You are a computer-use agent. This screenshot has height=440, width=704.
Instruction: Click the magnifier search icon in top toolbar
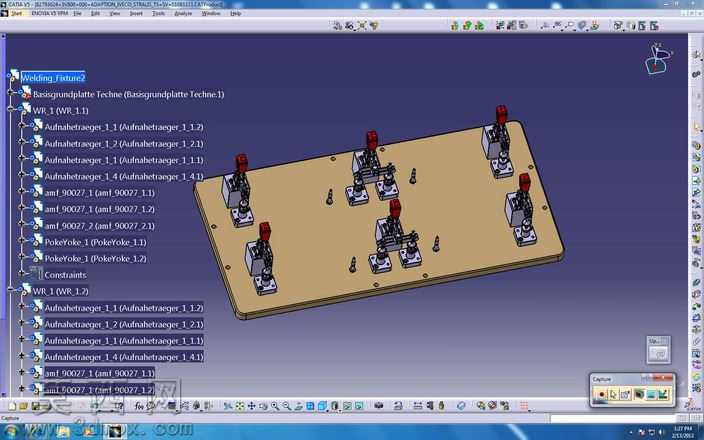point(569,26)
